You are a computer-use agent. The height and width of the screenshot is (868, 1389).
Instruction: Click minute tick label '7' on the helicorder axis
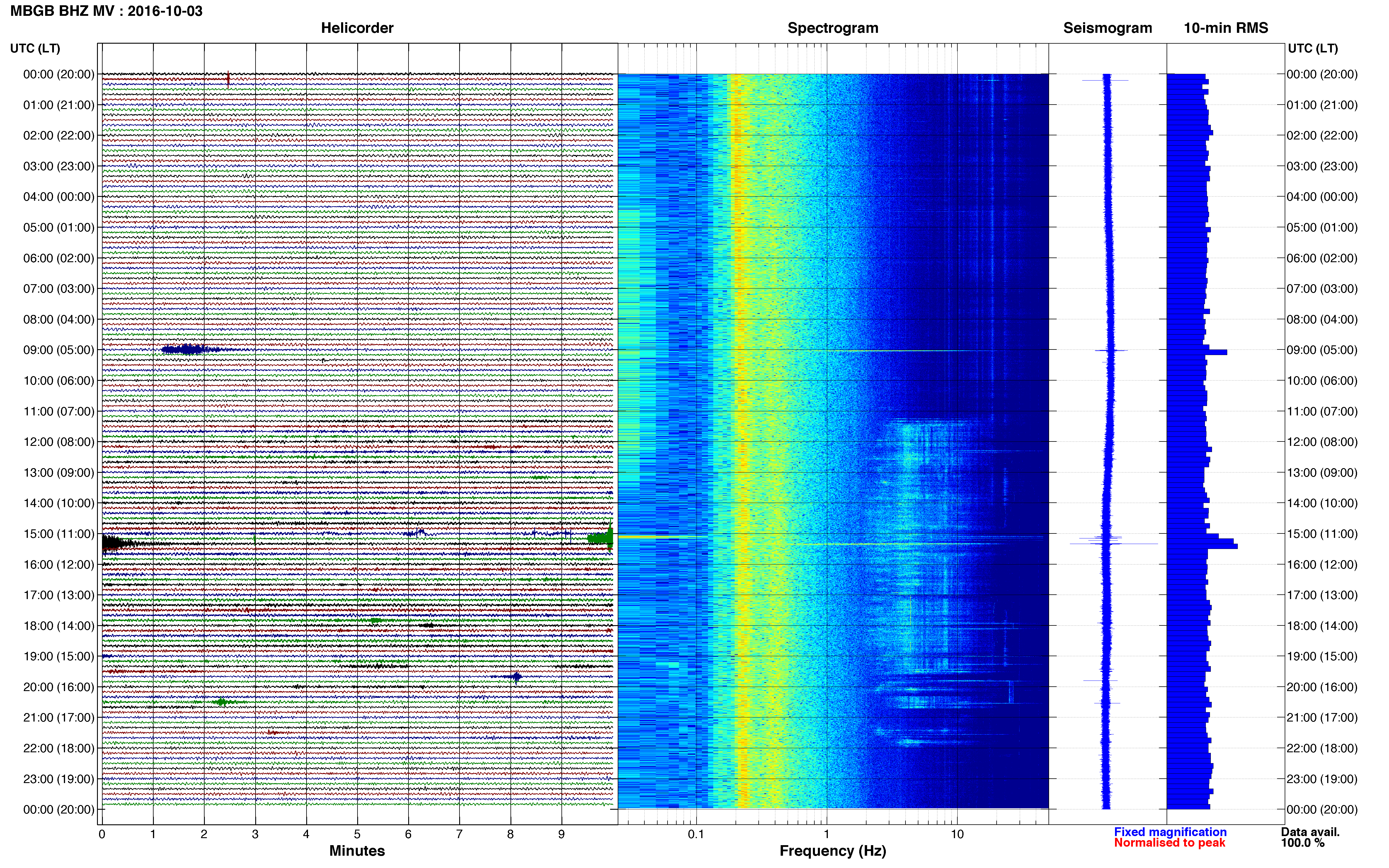[x=459, y=835]
